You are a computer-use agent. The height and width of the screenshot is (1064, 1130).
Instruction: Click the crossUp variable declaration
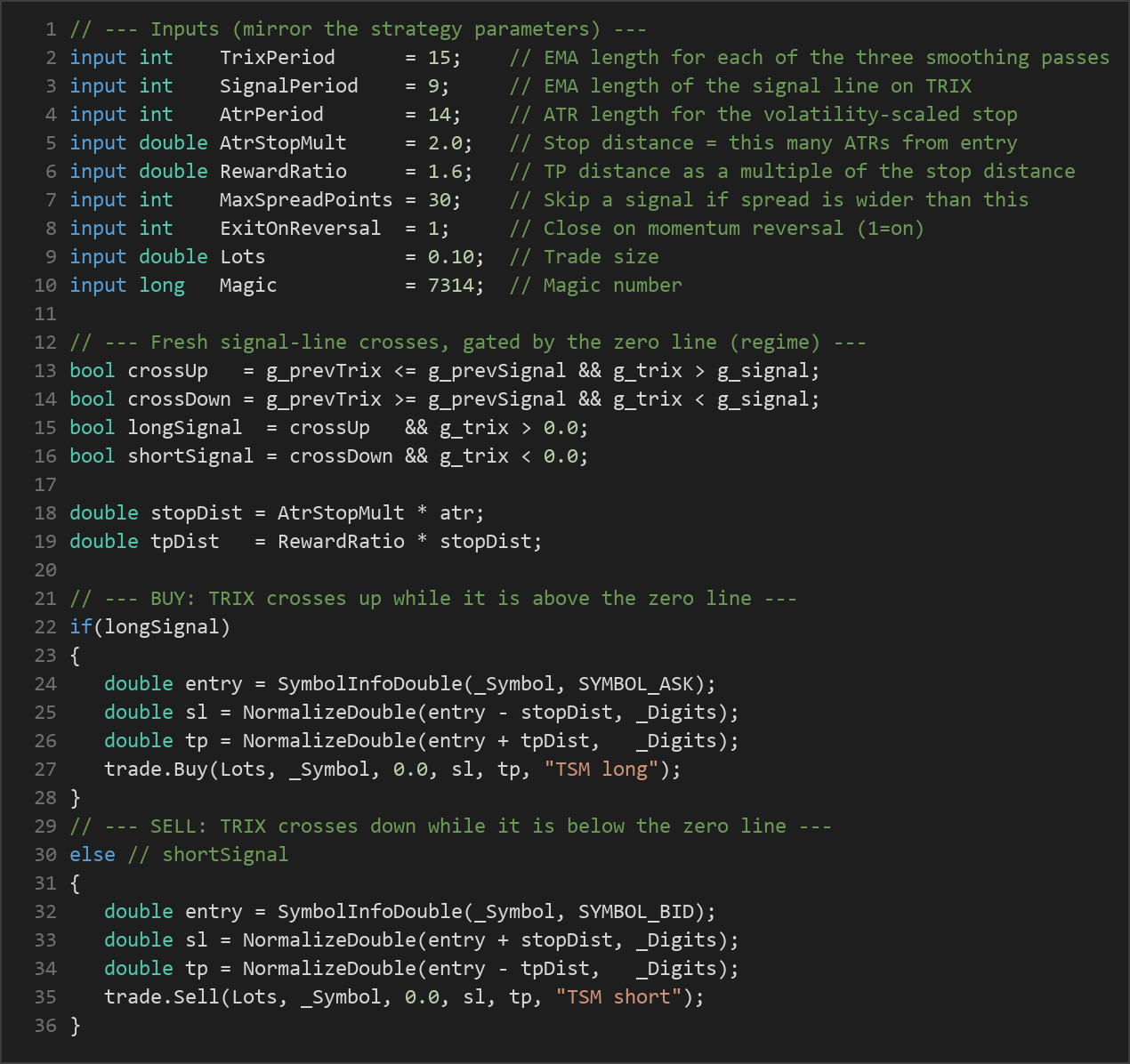168,371
